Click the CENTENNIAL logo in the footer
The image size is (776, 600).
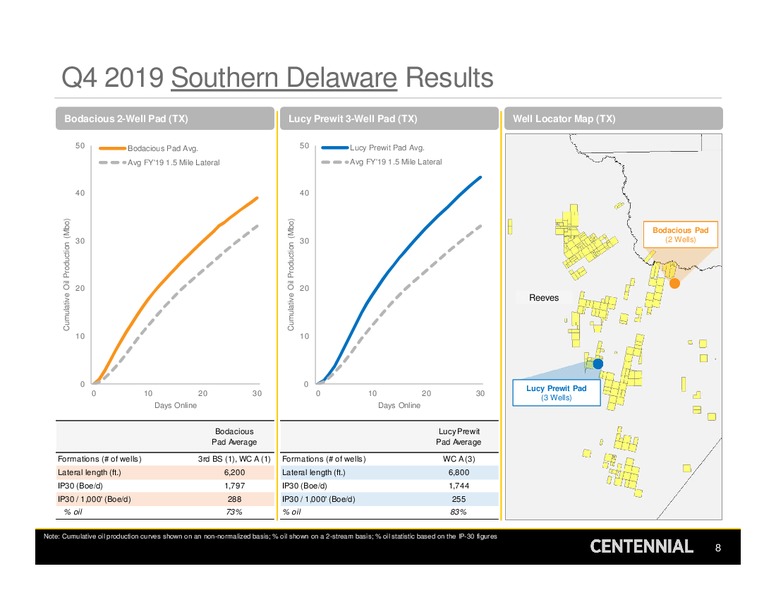641,547
